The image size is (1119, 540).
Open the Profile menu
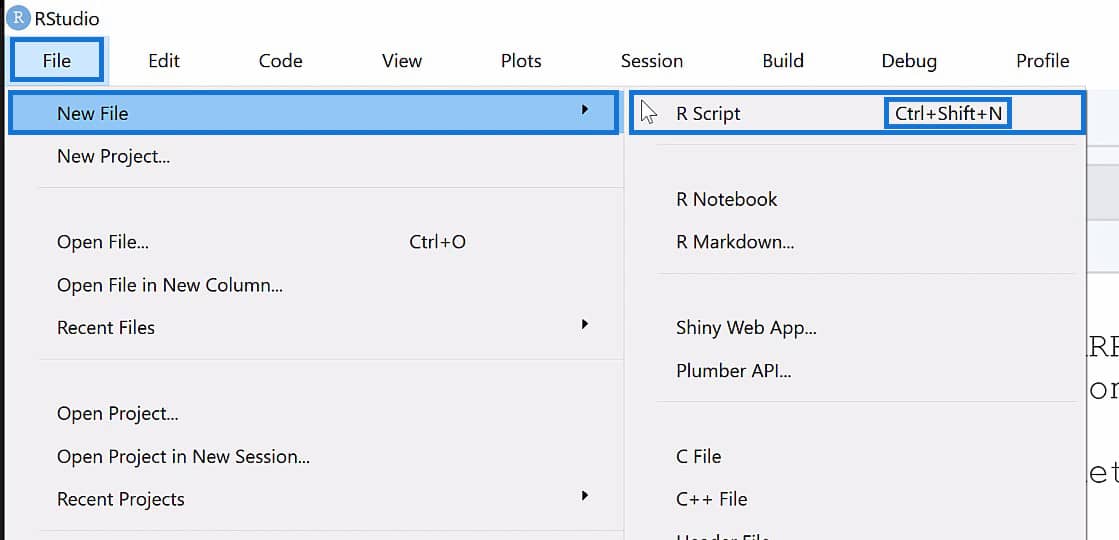(x=1043, y=61)
